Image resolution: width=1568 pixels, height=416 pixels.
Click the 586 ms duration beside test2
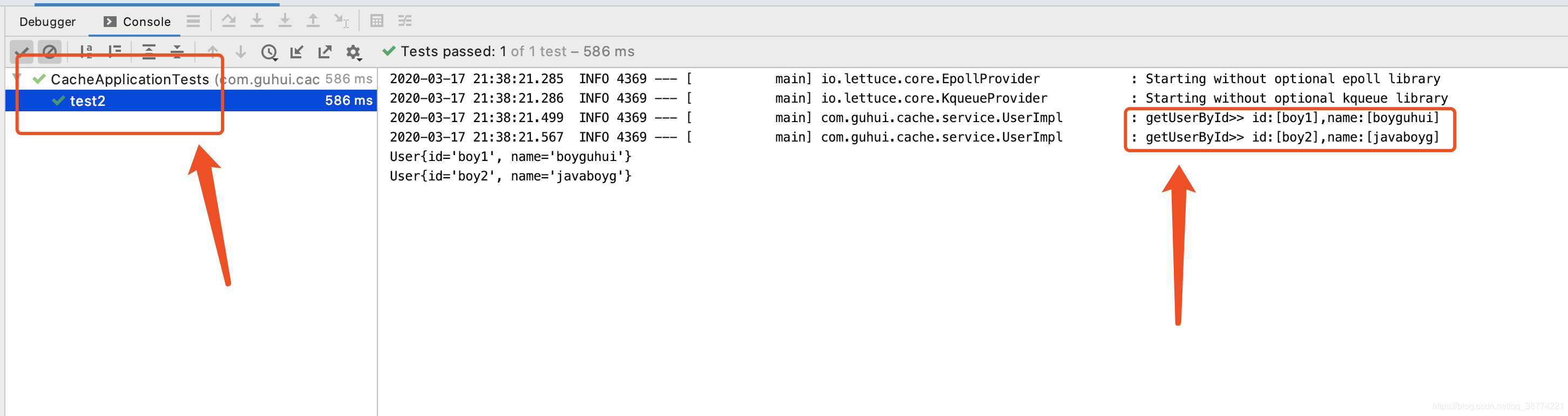coord(349,100)
